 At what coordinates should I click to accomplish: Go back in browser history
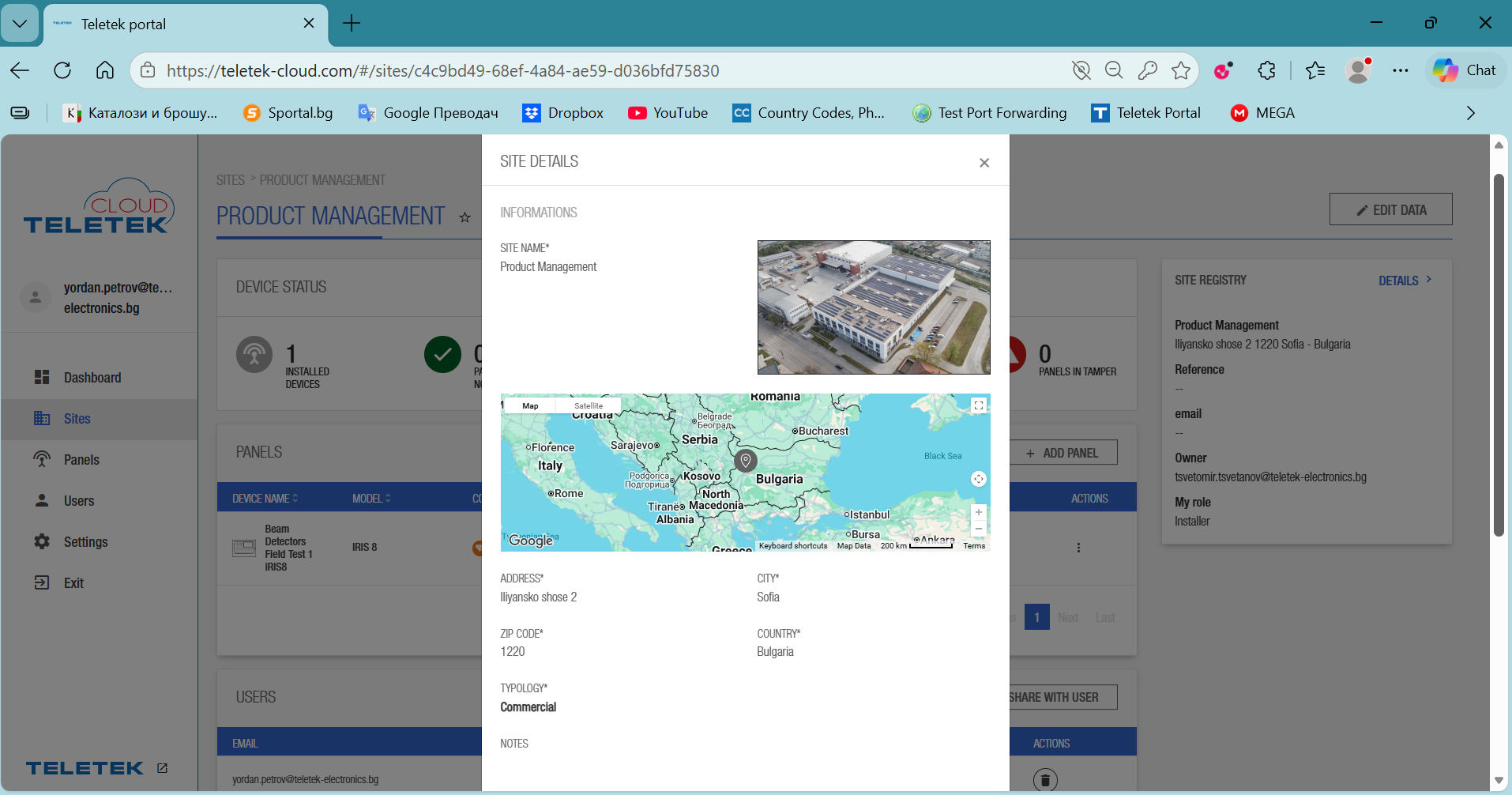20,70
